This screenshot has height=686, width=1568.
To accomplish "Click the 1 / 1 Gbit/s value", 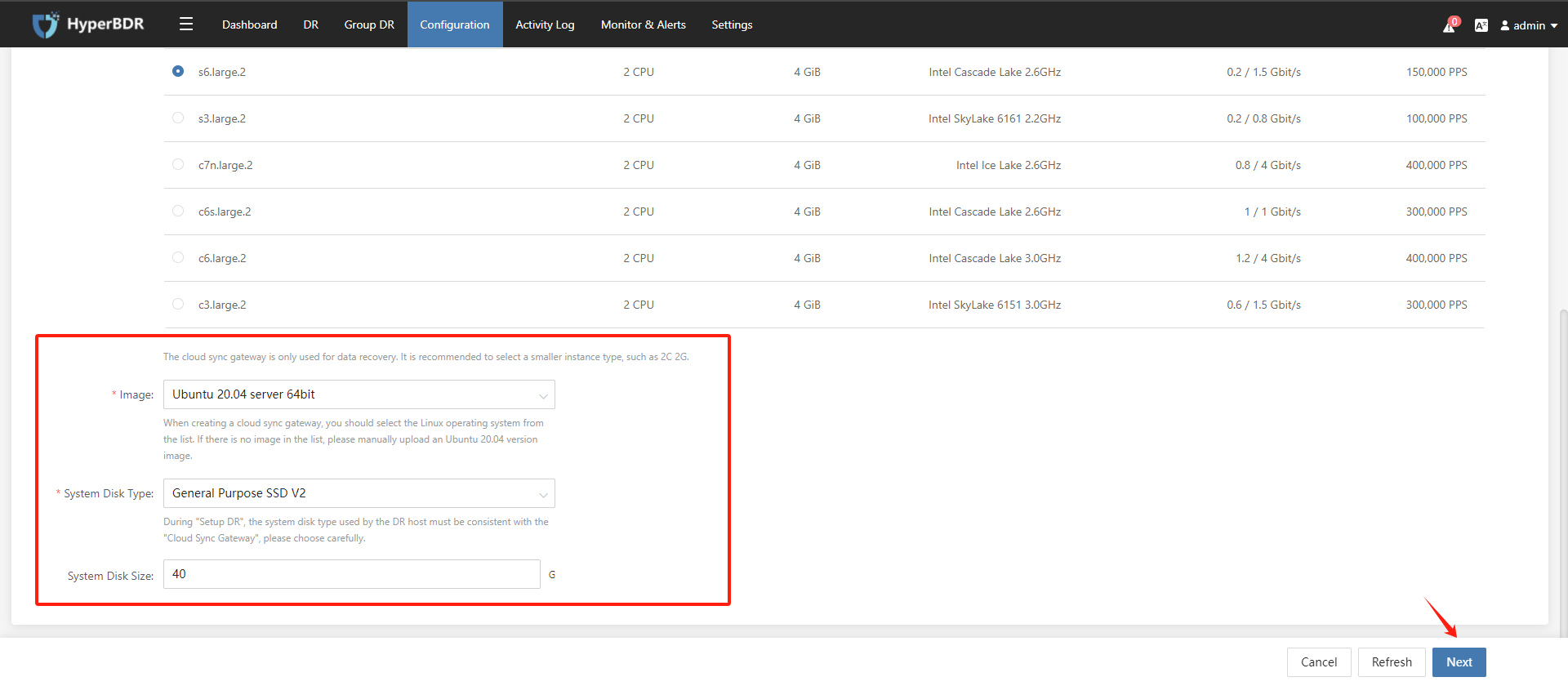I will pyautogui.click(x=1272, y=212).
